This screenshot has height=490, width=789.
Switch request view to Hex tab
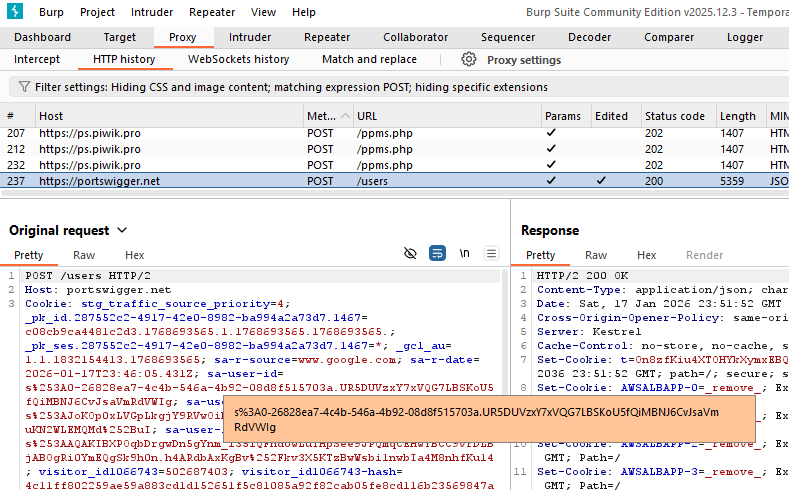pos(134,255)
